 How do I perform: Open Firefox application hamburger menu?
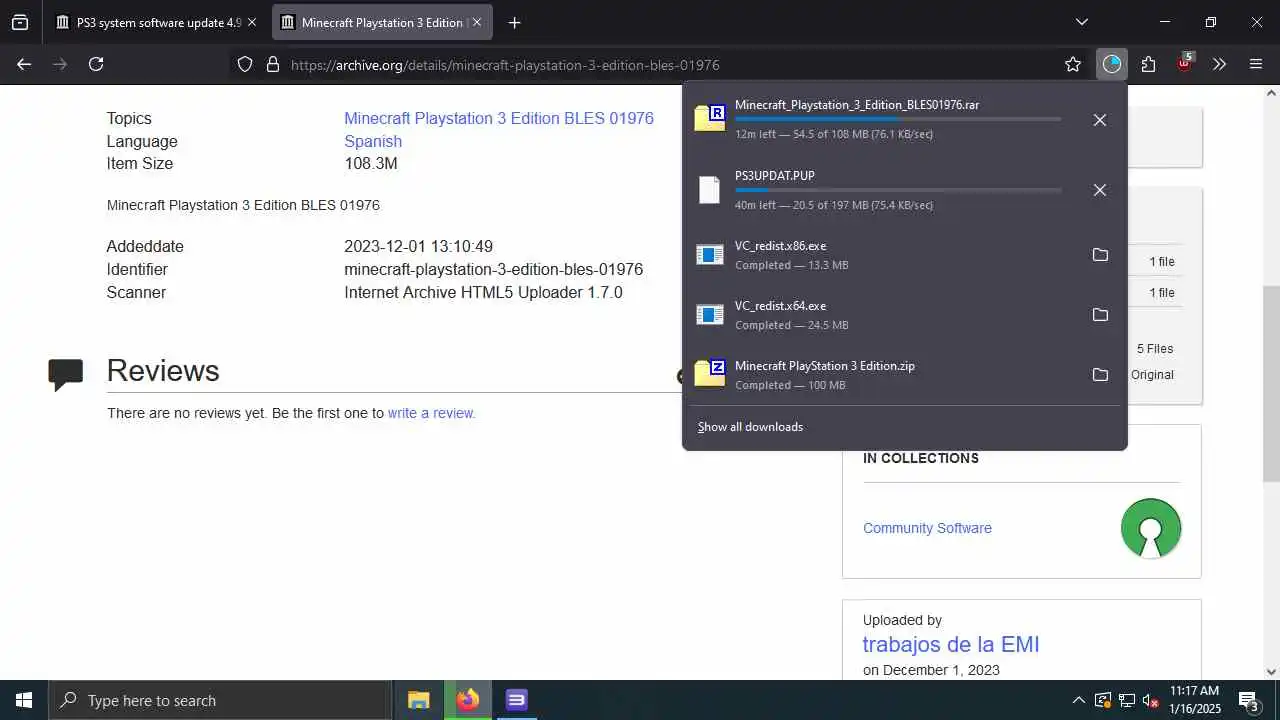(x=1256, y=64)
